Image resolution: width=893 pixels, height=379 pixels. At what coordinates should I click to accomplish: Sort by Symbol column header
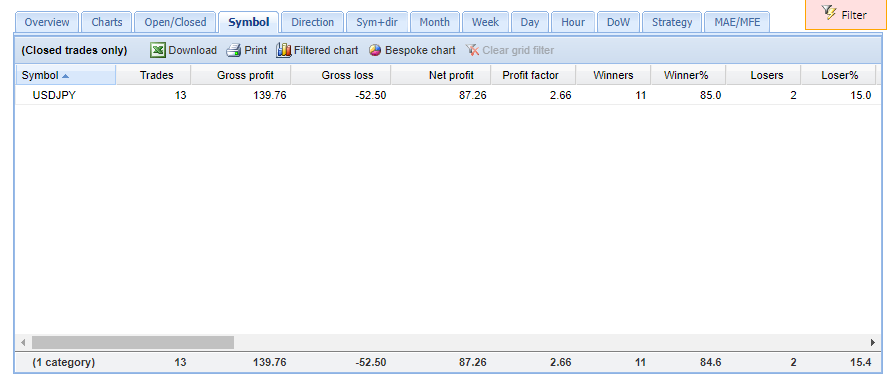tap(65, 75)
